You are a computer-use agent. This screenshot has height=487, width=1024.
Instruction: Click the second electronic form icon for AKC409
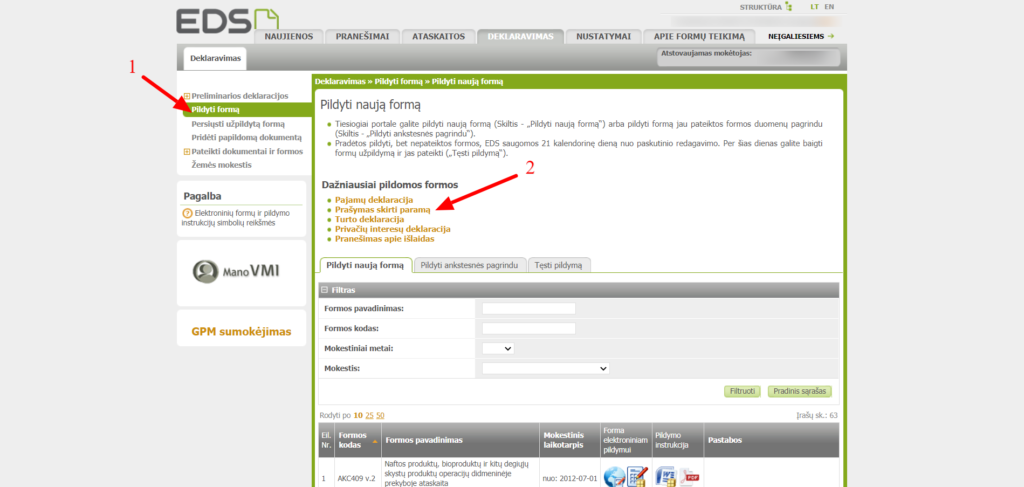pos(636,477)
